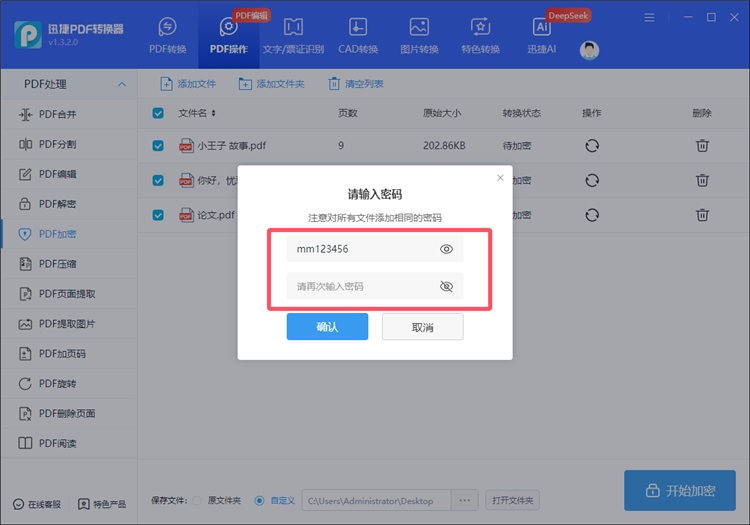Image resolution: width=750 pixels, height=525 pixels.
Task: Uncheck 小王子 故事.pdf checkbox
Action: pos(158,146)
